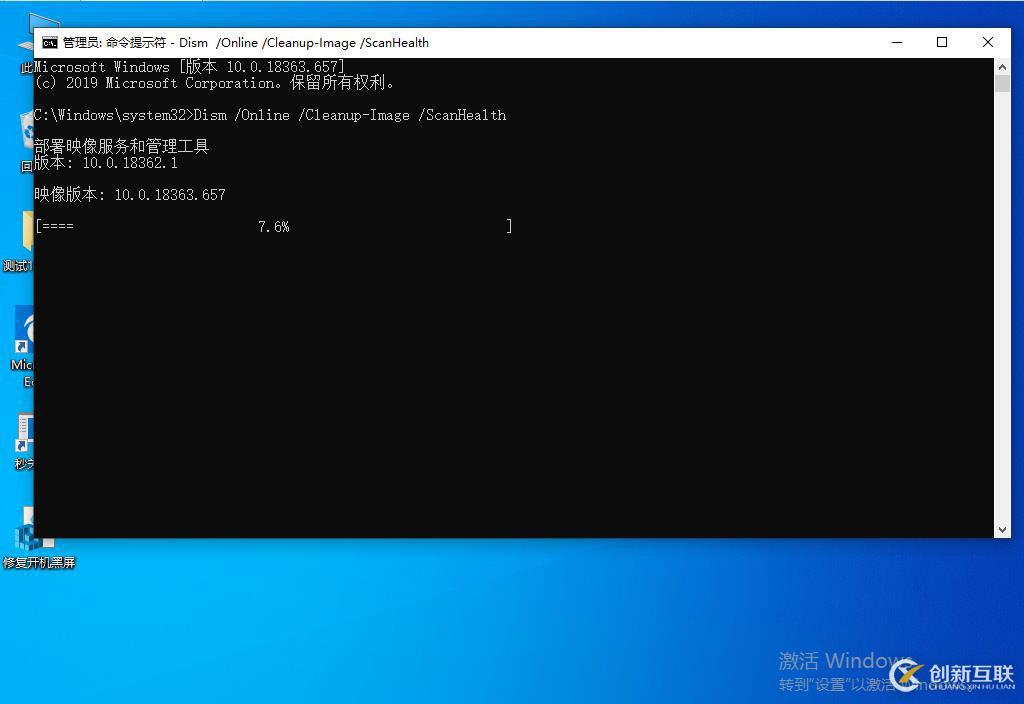
Task: Select the 修复开机黑屏 desktop icon
Action: (39, 538)
